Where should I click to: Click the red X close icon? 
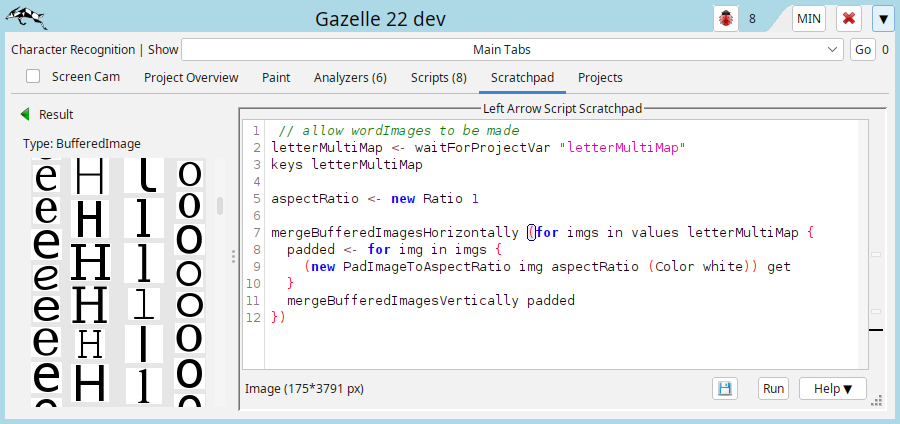(x=849, y=19)
